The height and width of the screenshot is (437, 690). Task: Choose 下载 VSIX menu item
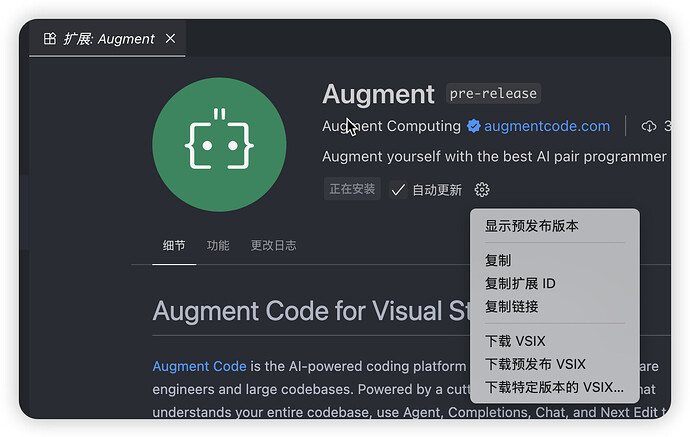coord(554,341)
